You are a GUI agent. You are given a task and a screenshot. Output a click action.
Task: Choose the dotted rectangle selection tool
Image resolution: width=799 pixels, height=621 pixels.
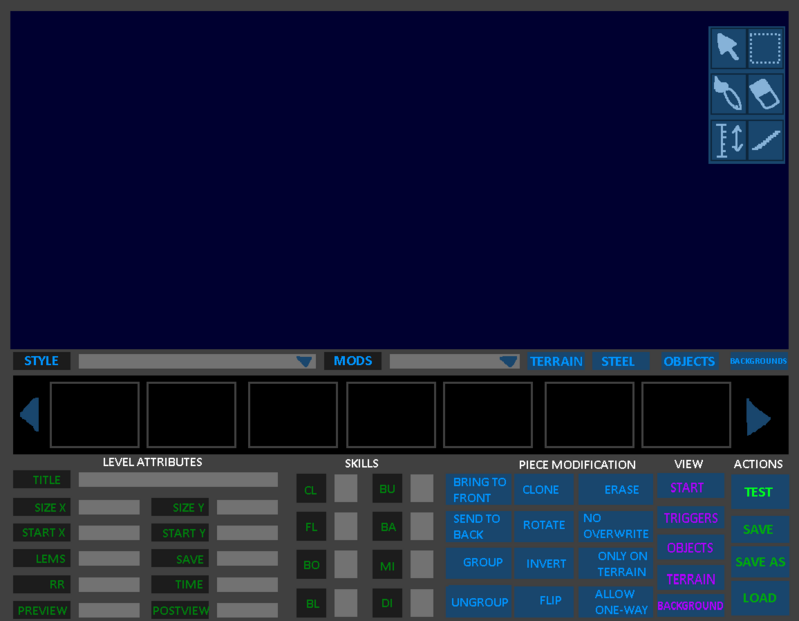[766, 47]
